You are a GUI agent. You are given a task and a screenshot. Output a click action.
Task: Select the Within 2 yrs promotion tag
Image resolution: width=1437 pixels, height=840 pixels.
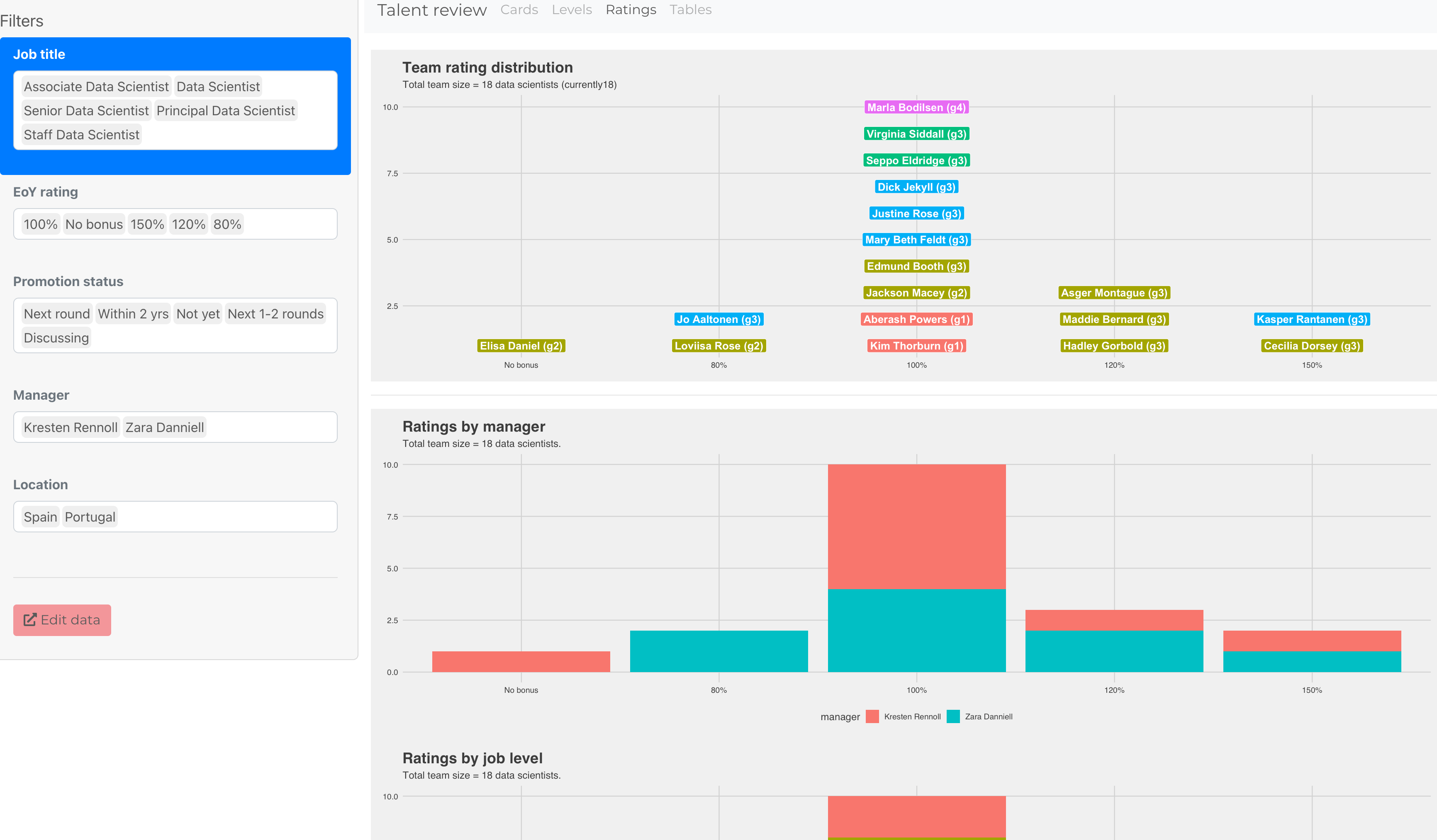(134, 313)
